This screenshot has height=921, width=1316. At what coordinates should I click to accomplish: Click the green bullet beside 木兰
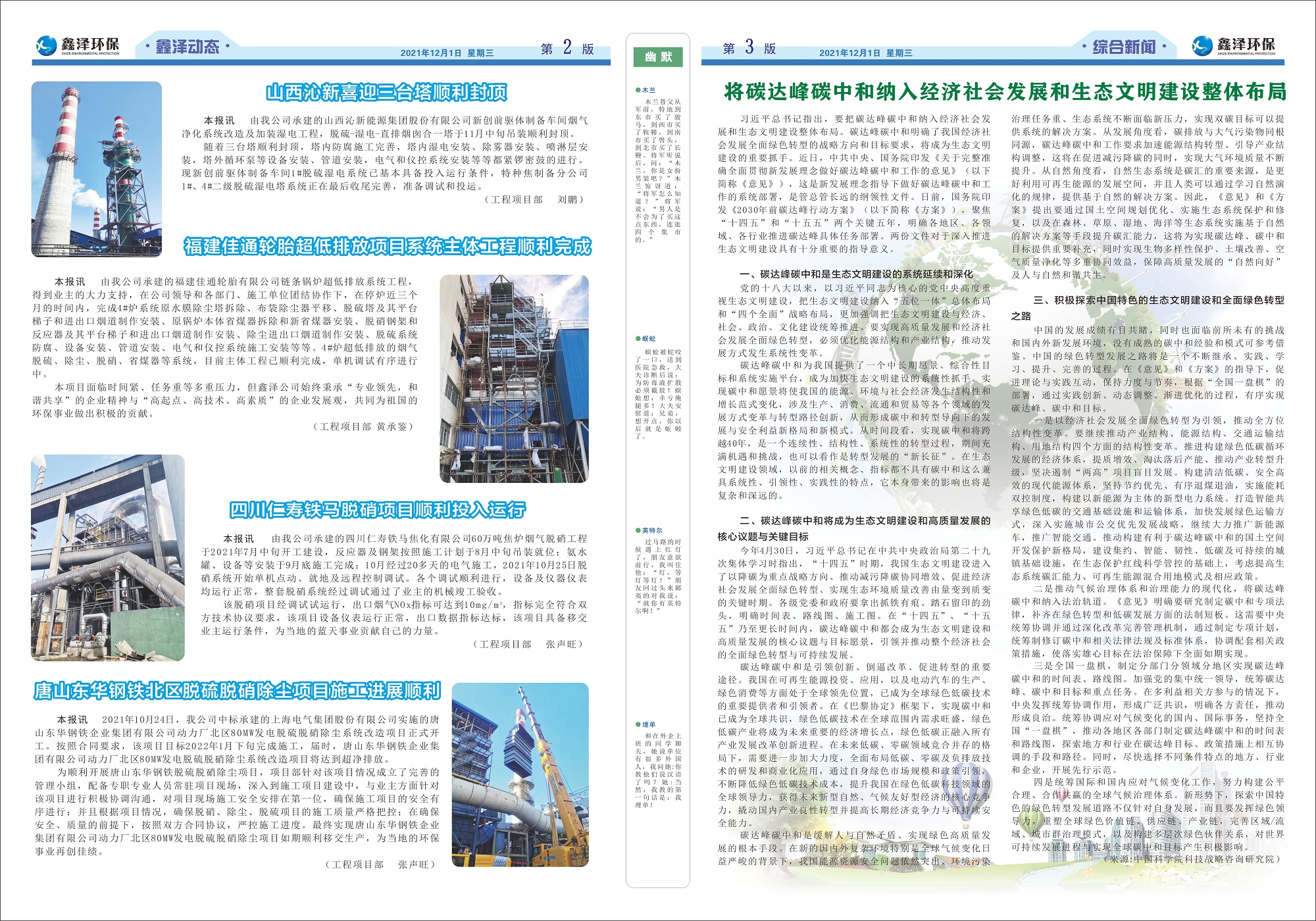[x=638, y=89]
